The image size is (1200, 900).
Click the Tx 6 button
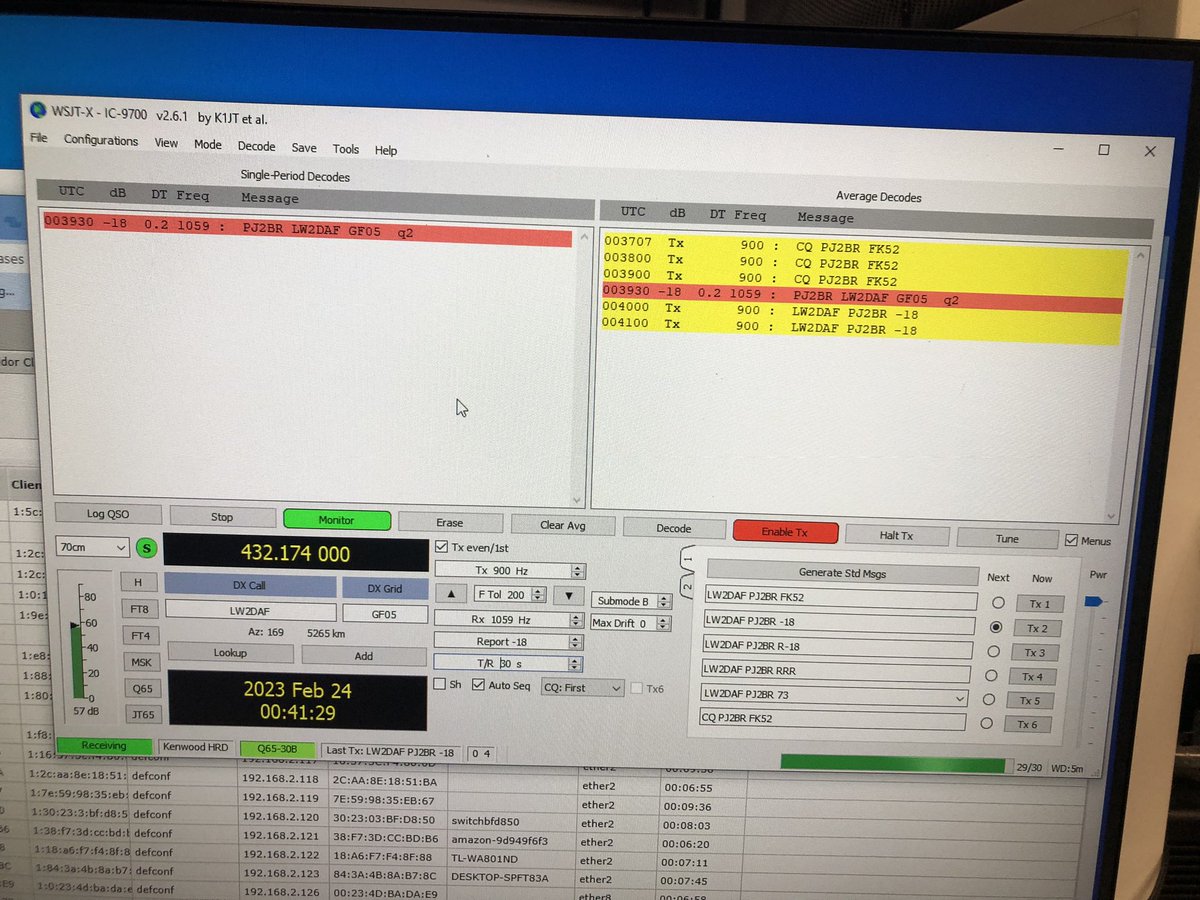1028,724
